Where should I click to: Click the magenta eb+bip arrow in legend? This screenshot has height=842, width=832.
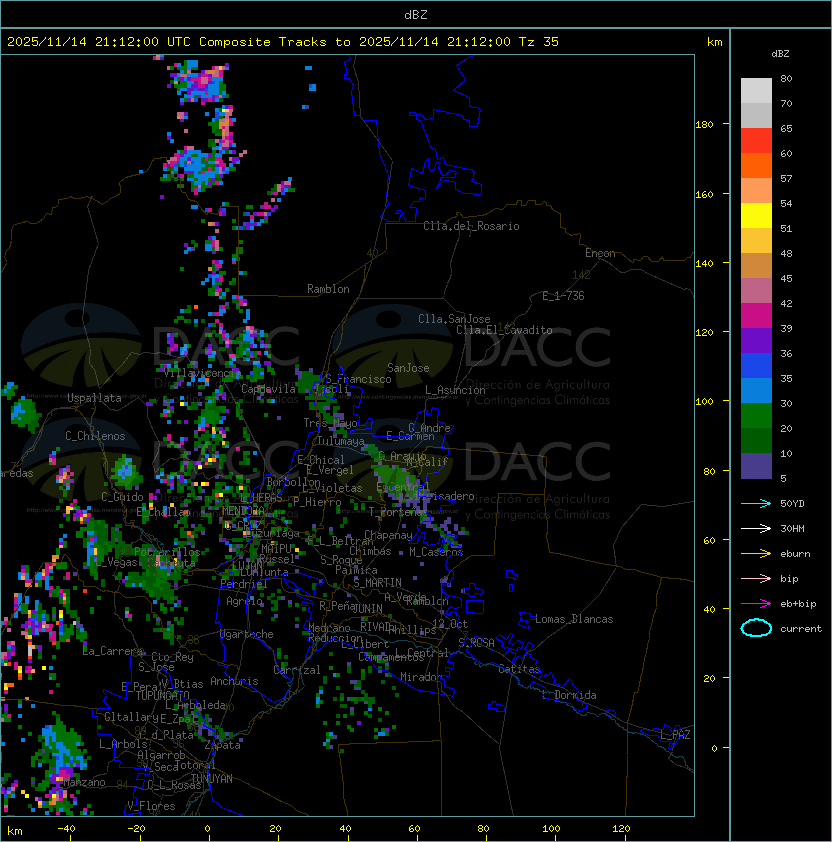(x=756, y=604)
